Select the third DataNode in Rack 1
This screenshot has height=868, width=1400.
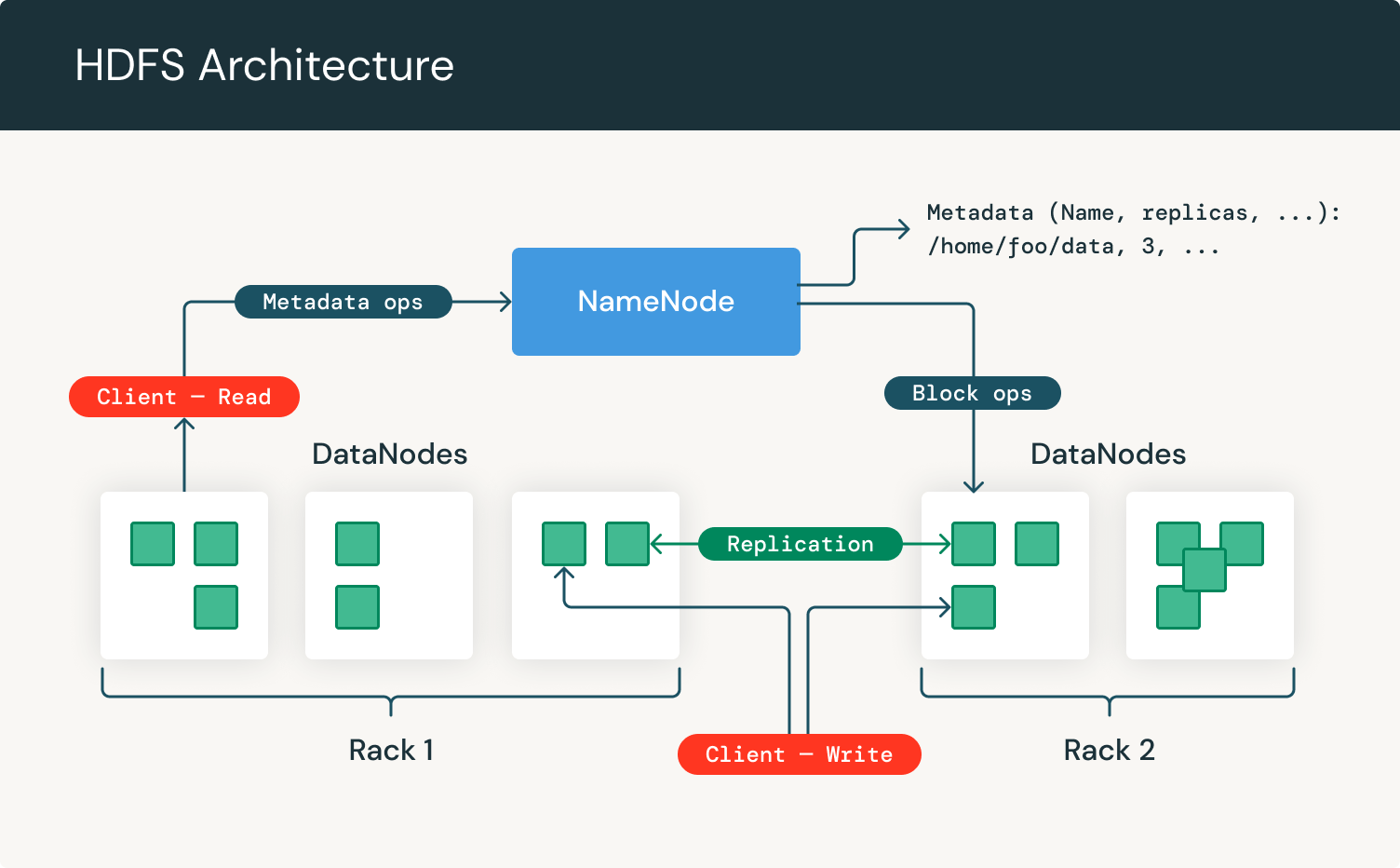point(595,576)
